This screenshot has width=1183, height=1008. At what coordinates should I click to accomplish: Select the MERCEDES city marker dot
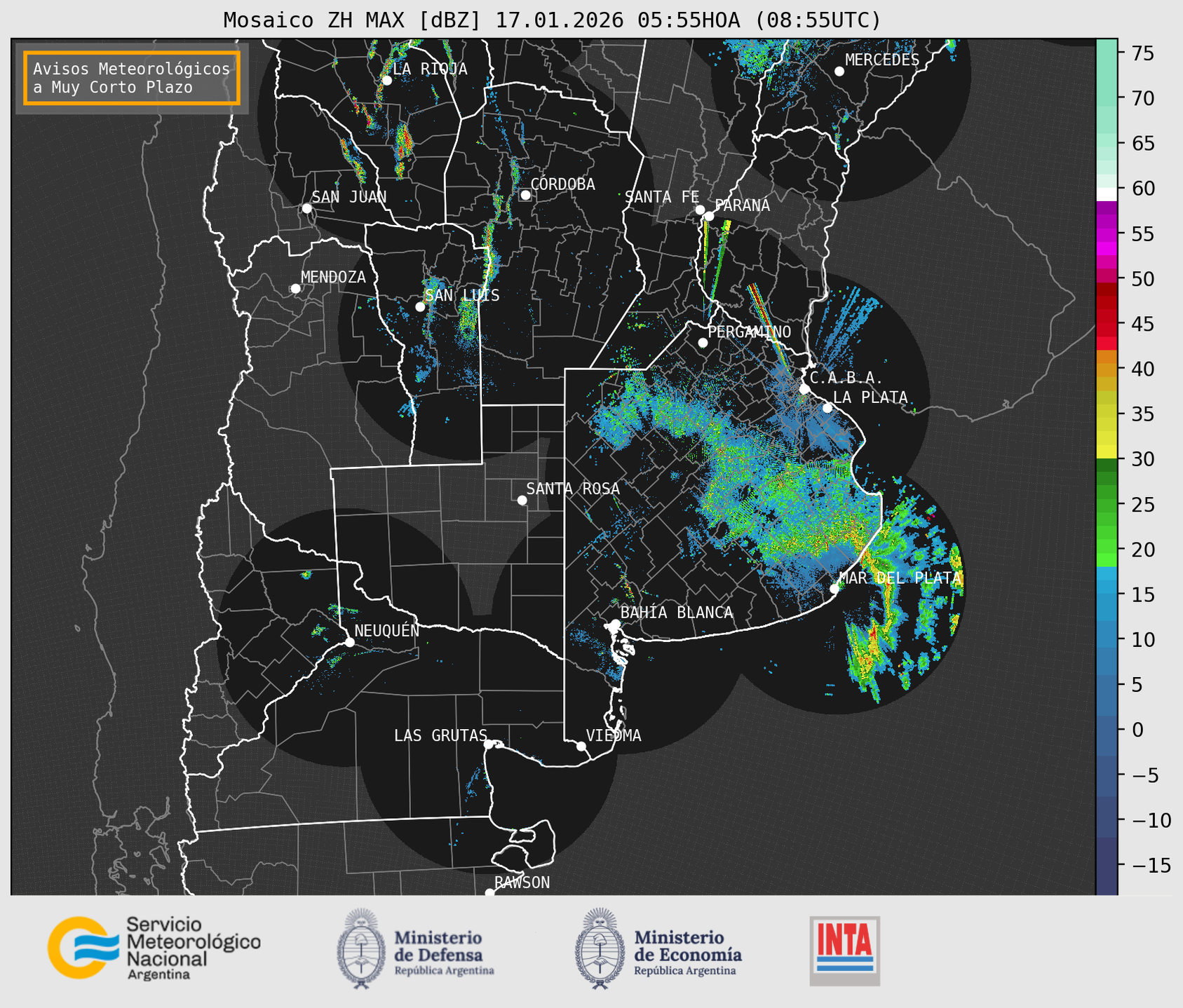[x=839, y=71]
